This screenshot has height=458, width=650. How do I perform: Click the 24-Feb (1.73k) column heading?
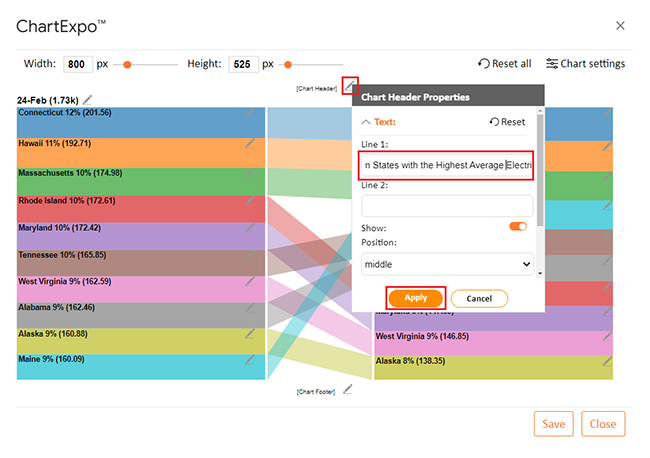pos(48,100)
